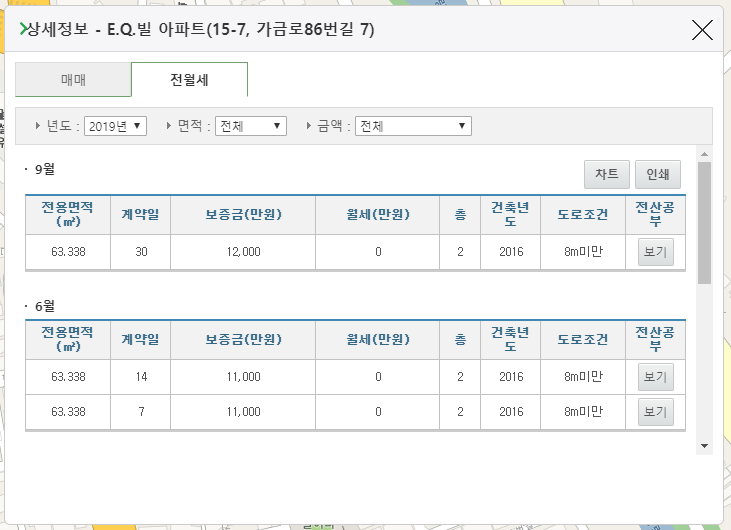
Task: Click the 보증금(만원) header in the 9월 table
Action: click(x=243, y=214)
